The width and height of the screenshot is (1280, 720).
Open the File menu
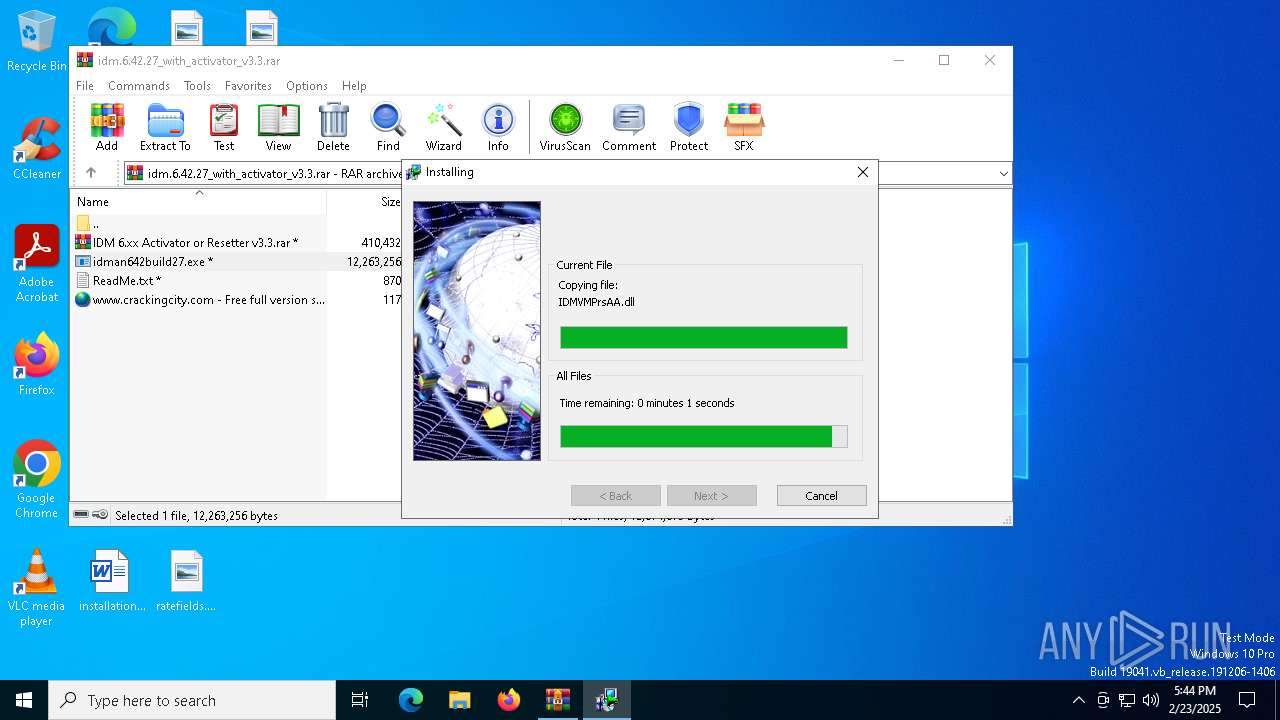[x=85, y=86]
